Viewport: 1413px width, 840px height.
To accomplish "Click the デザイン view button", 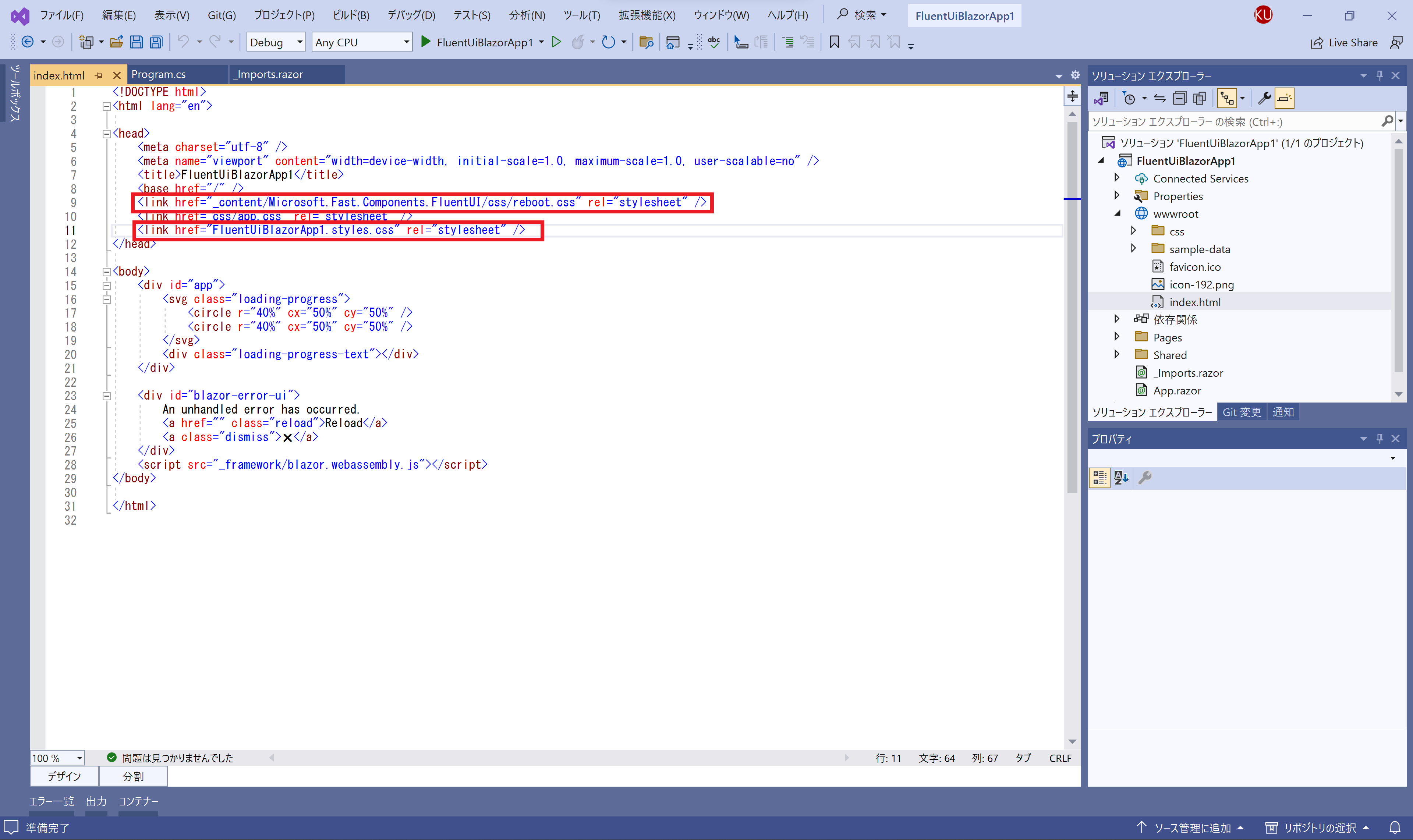I will coord(64,776).
